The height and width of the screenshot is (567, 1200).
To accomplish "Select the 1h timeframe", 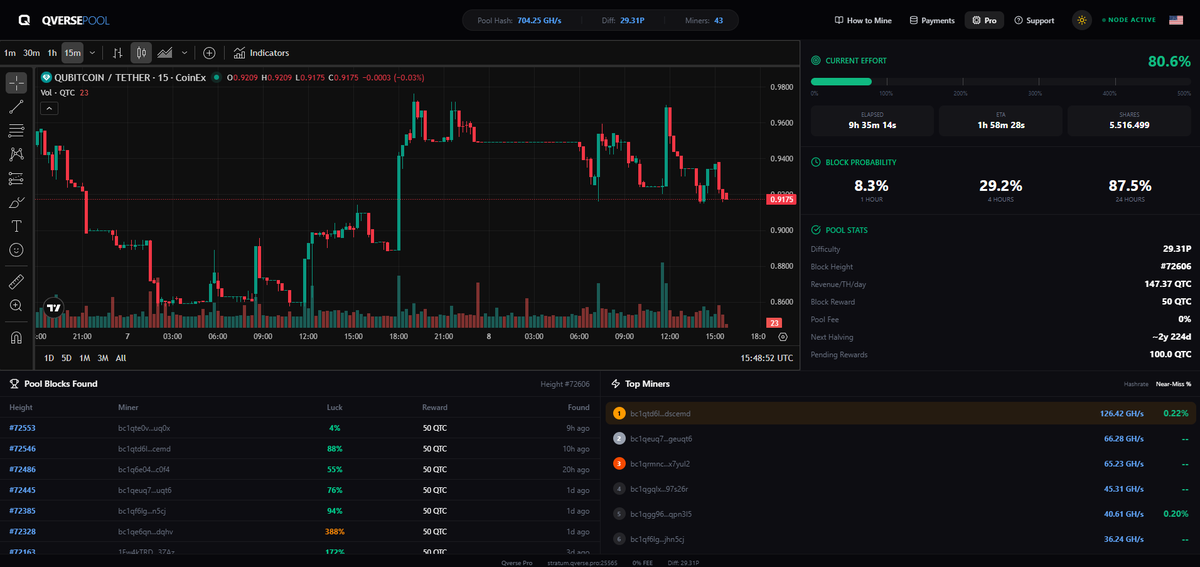I will (52, 53).
